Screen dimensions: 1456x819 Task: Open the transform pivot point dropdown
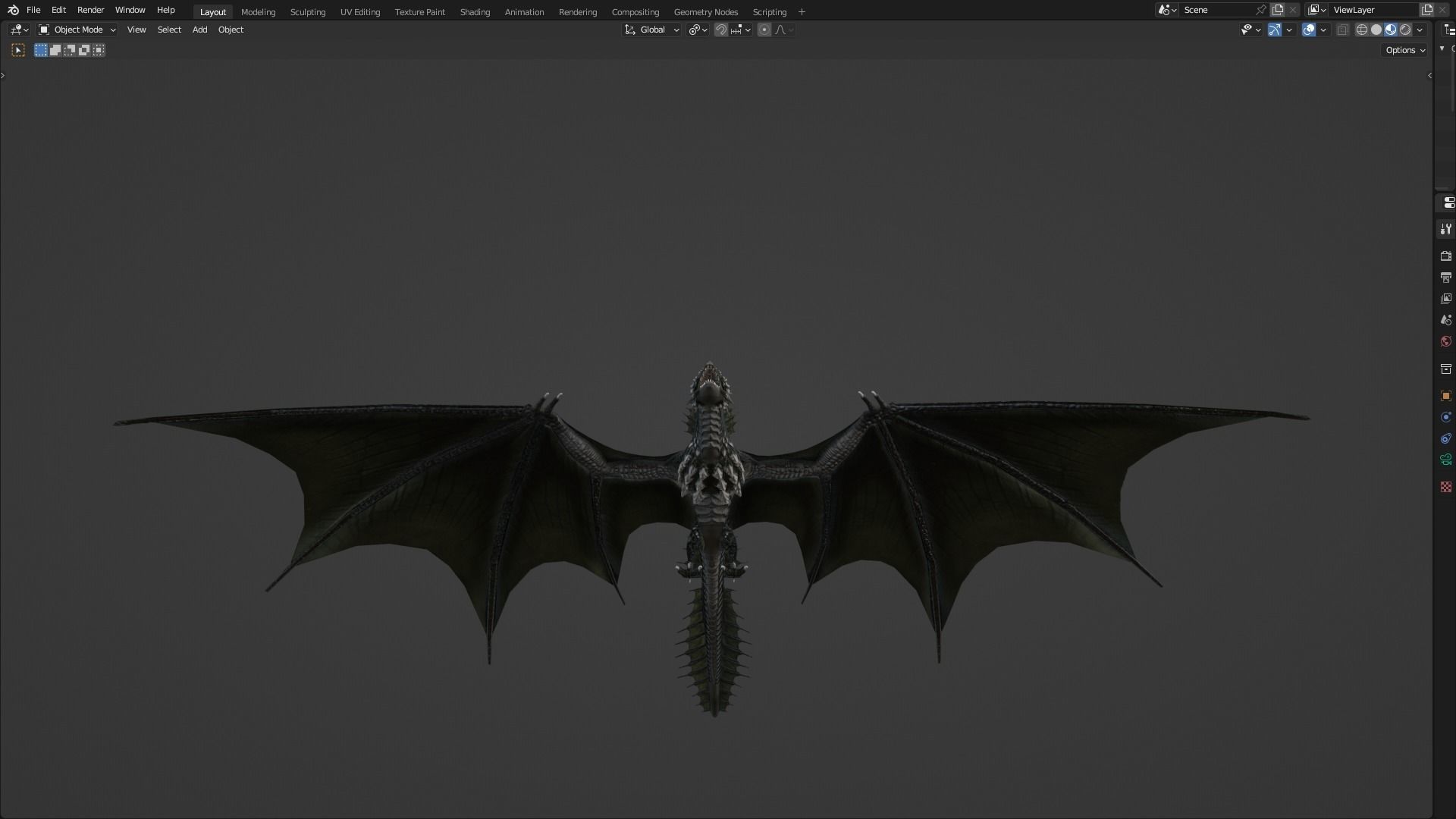click(698, 30)
